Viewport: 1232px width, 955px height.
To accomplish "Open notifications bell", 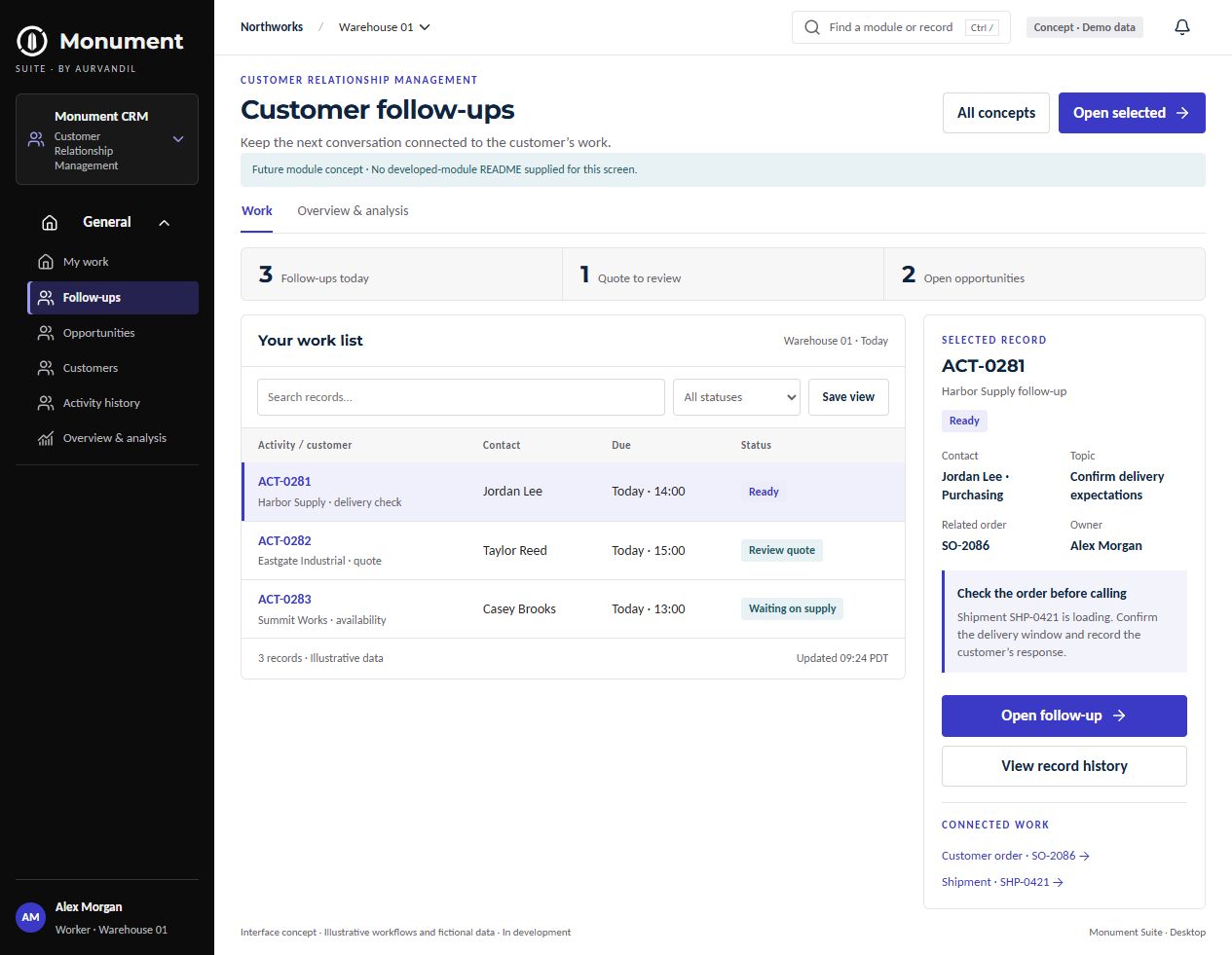I will [1182, 27].
